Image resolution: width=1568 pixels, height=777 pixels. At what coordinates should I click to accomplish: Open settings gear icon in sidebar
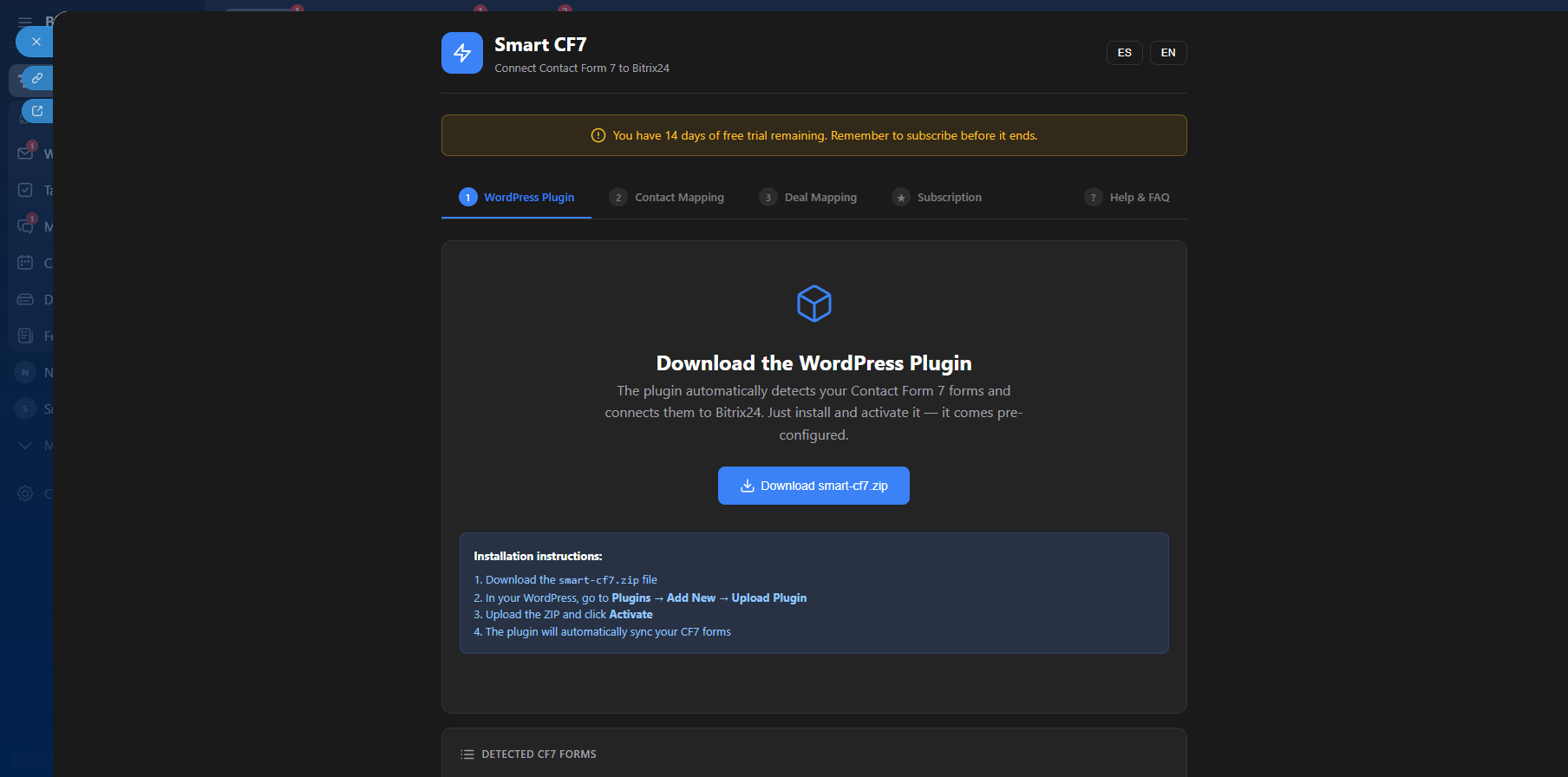coord(25,493)
